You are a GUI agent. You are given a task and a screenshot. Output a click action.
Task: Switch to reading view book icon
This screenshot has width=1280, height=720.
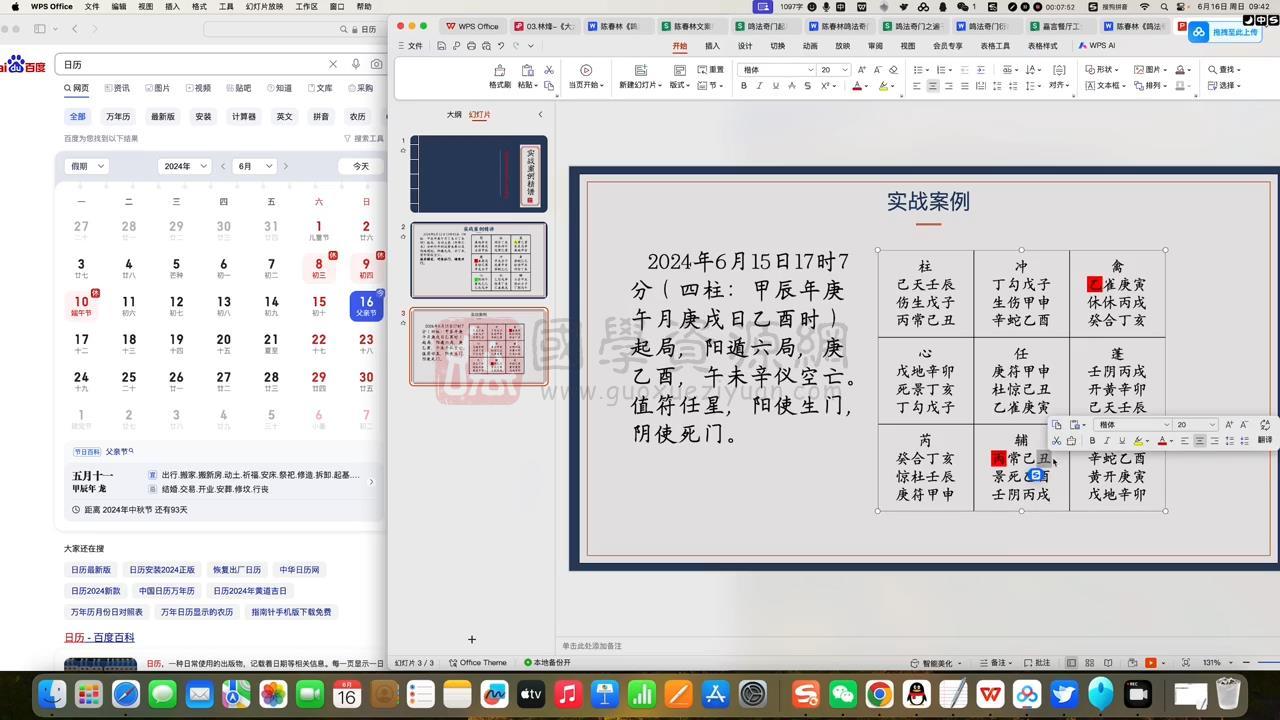(1108, 663)
